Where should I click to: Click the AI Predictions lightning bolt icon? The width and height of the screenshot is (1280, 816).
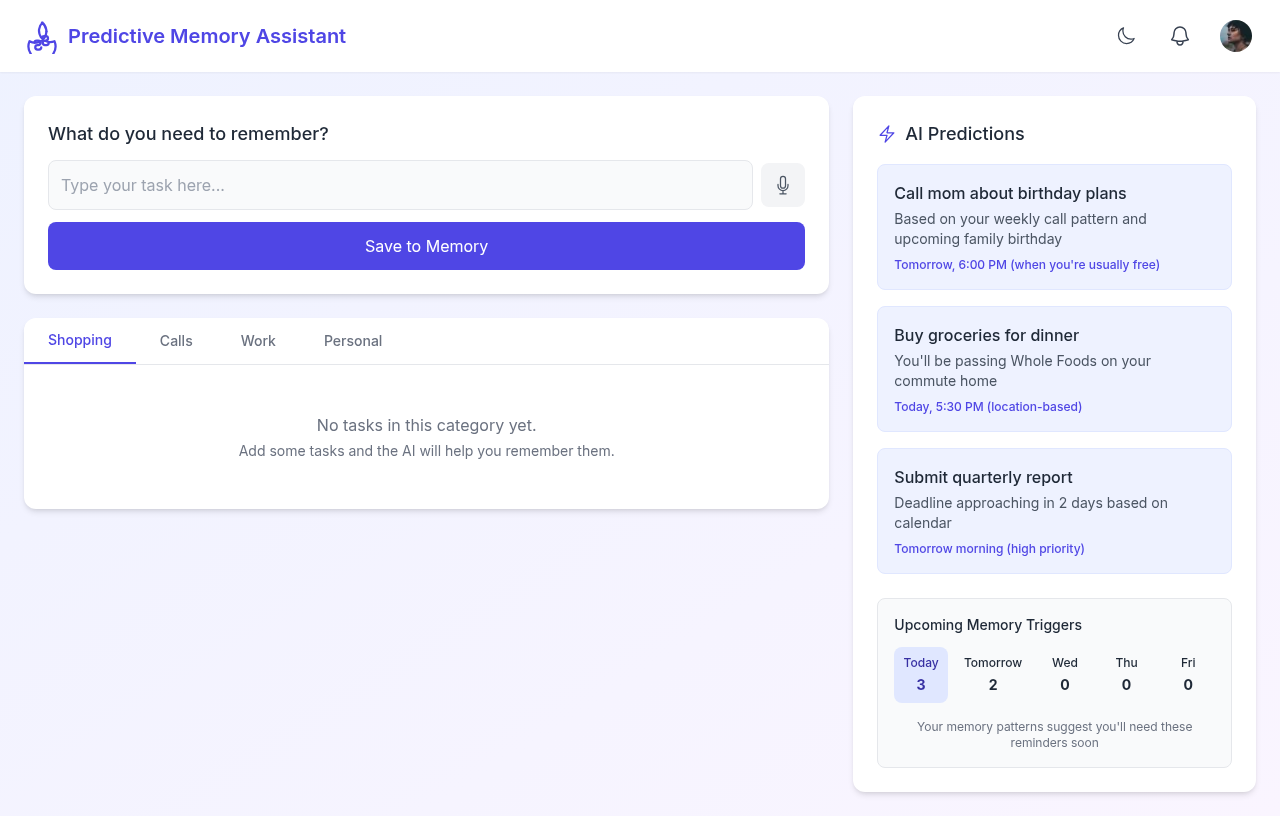pyautogui.click(x=886, y=133)
